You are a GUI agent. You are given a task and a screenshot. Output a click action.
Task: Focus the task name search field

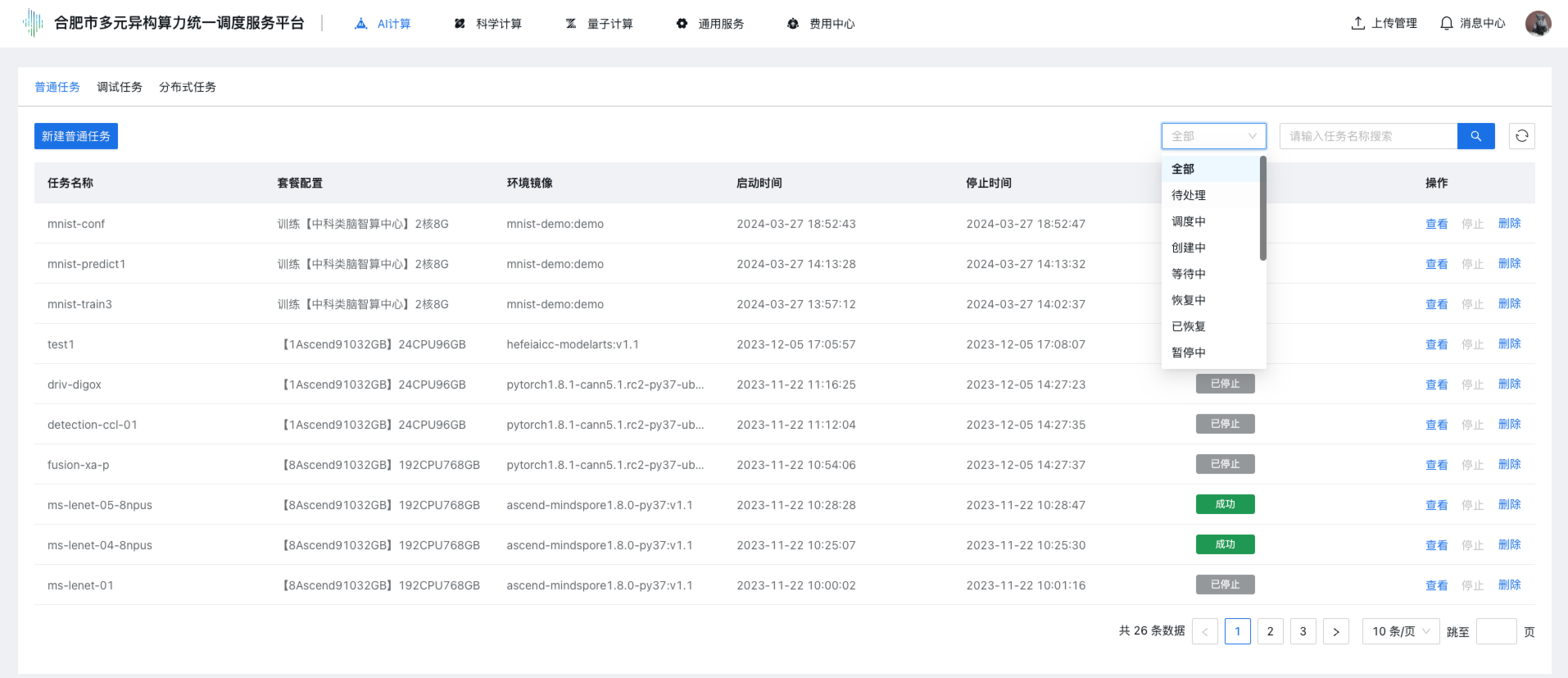coord(1368,136)
